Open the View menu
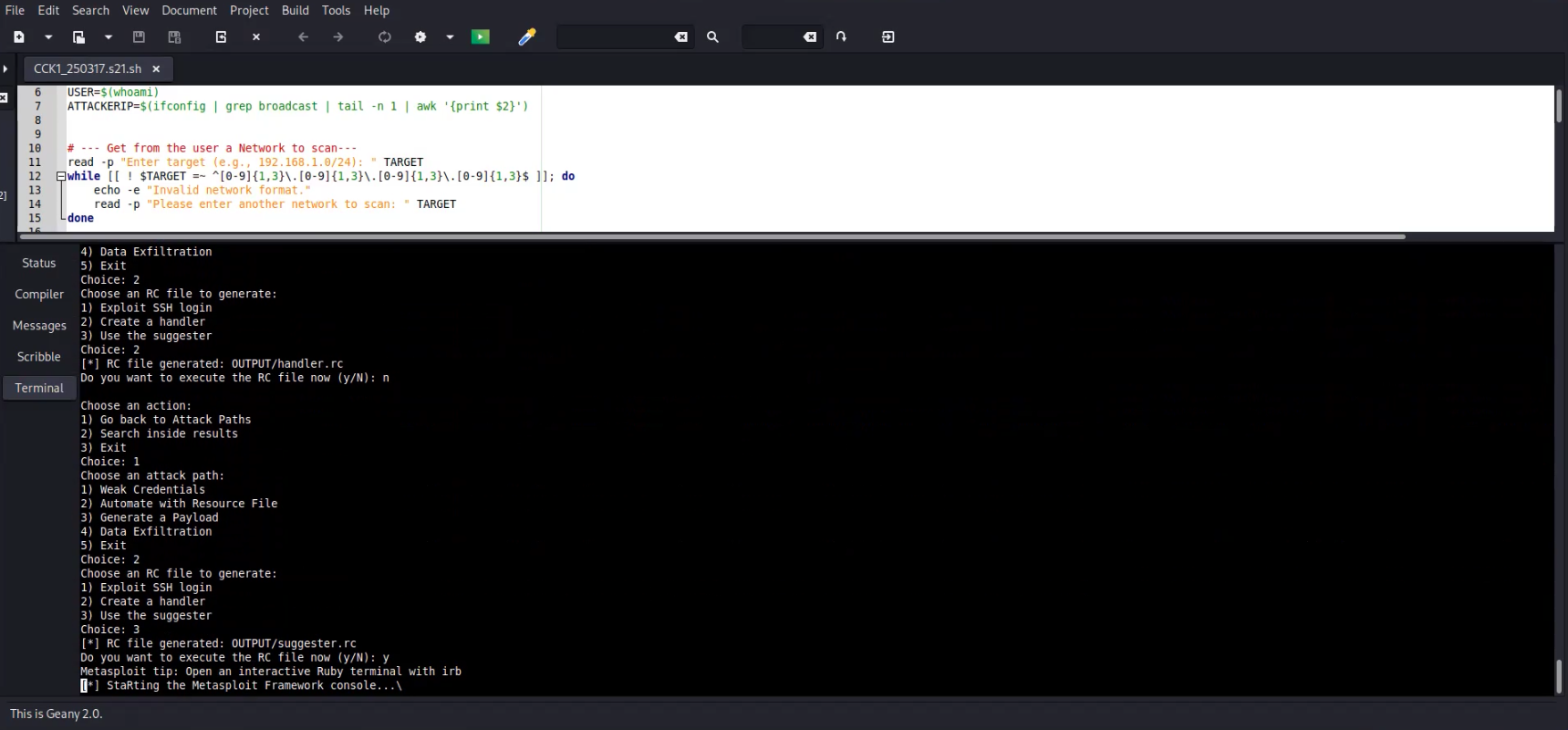 click(135, 10)
